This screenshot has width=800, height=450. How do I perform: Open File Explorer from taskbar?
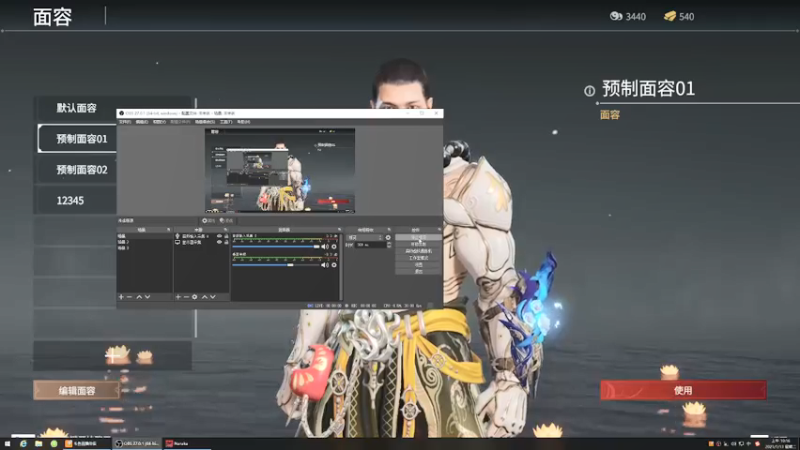[x=38, y=444]
